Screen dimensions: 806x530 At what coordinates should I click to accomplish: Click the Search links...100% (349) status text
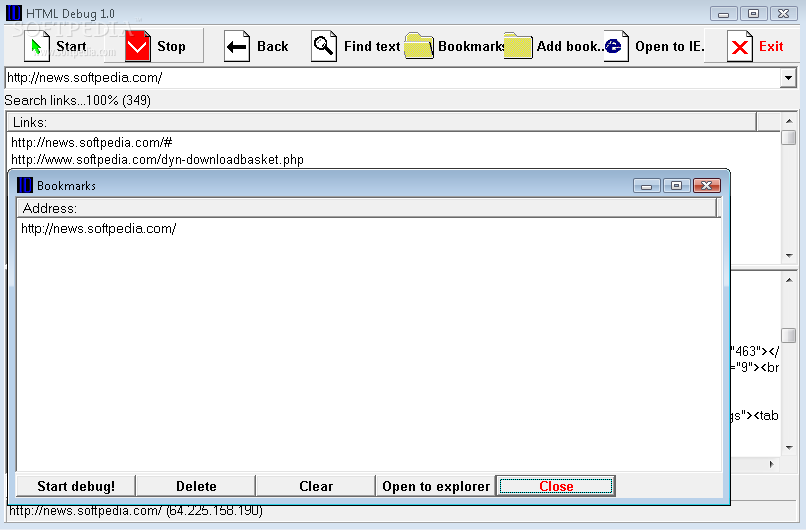coord(78,100)
